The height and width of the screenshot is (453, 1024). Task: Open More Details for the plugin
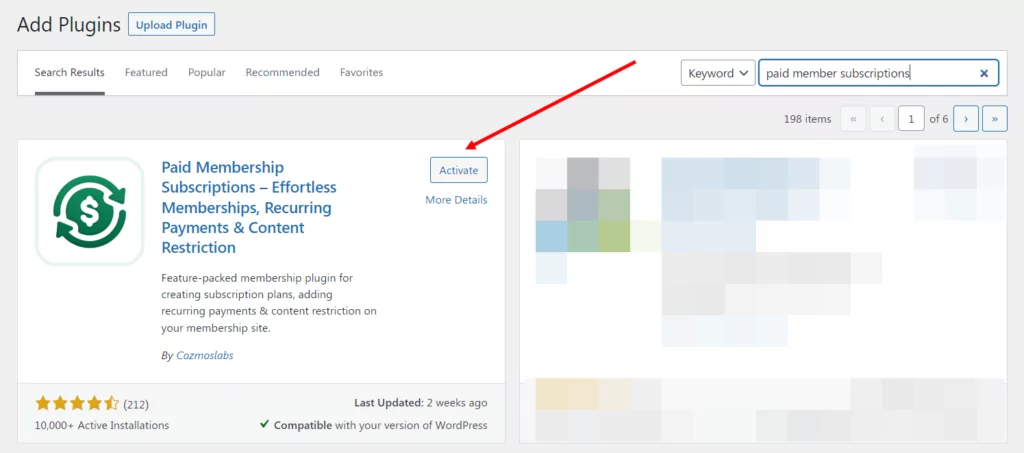[456, 200]
